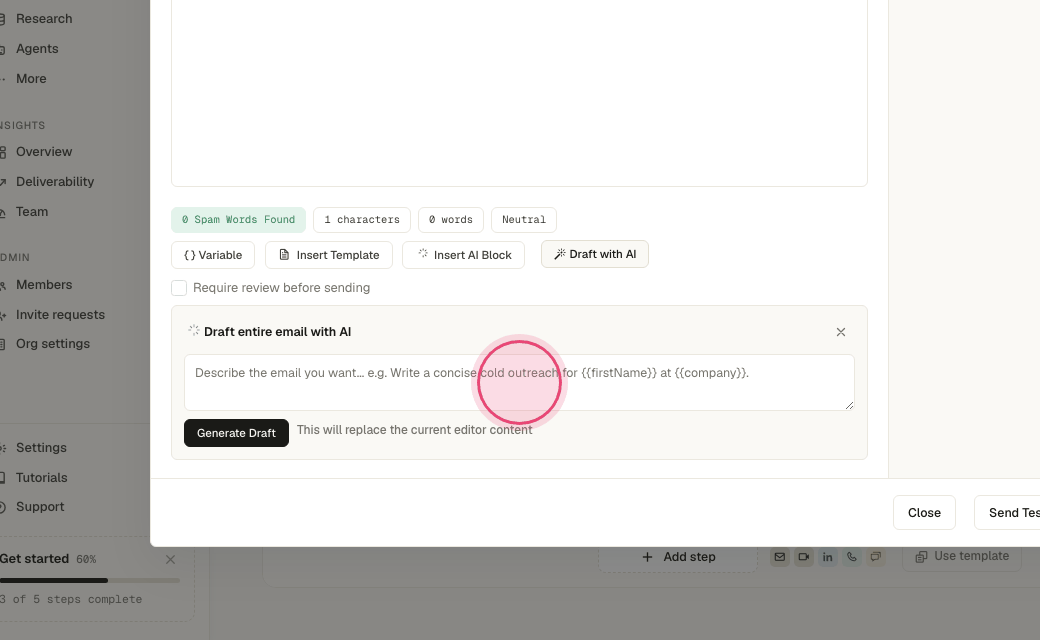The width and height of the screenshot is (1040, 640).
Task: Toggle the Draft with AI button
Action: [x=595, y=255]
